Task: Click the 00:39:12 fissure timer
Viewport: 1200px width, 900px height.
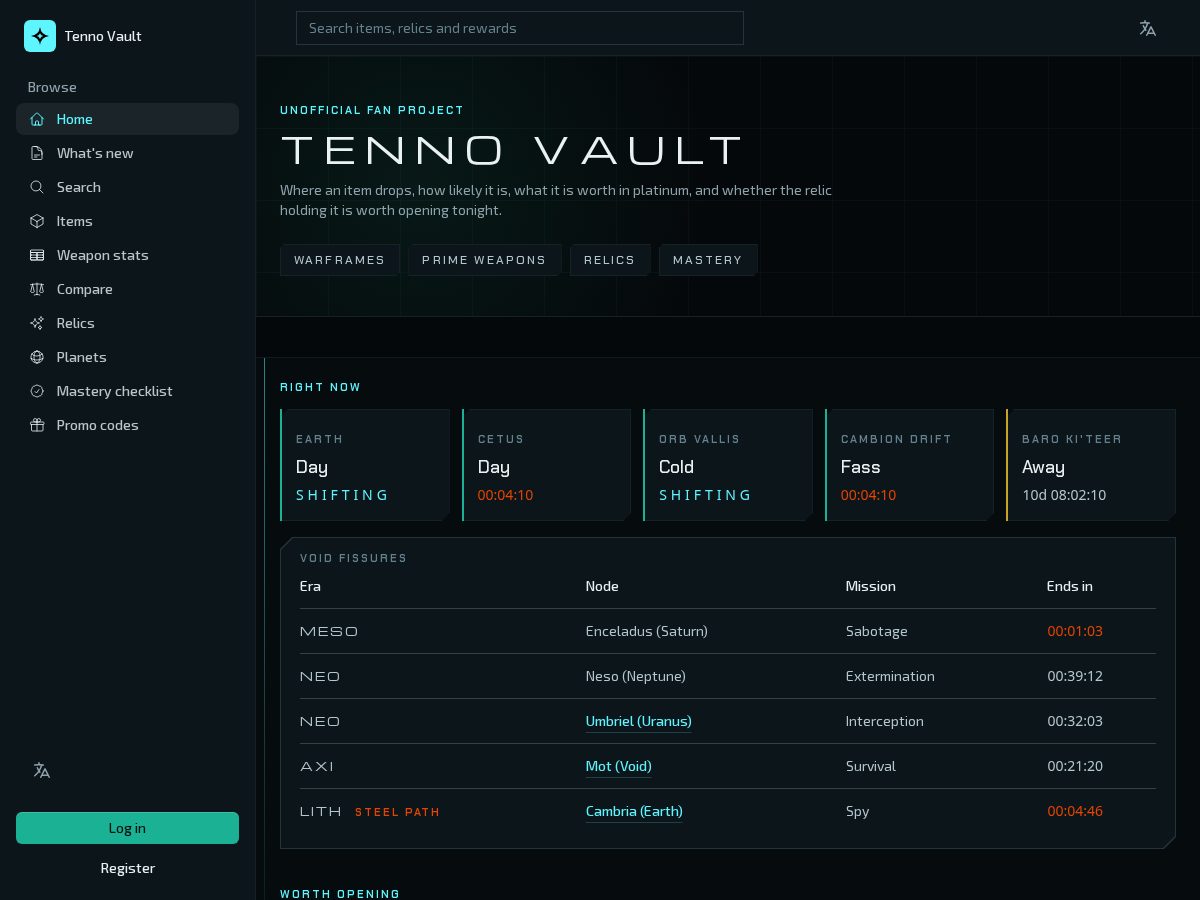Action: (x=1075, y=676)
